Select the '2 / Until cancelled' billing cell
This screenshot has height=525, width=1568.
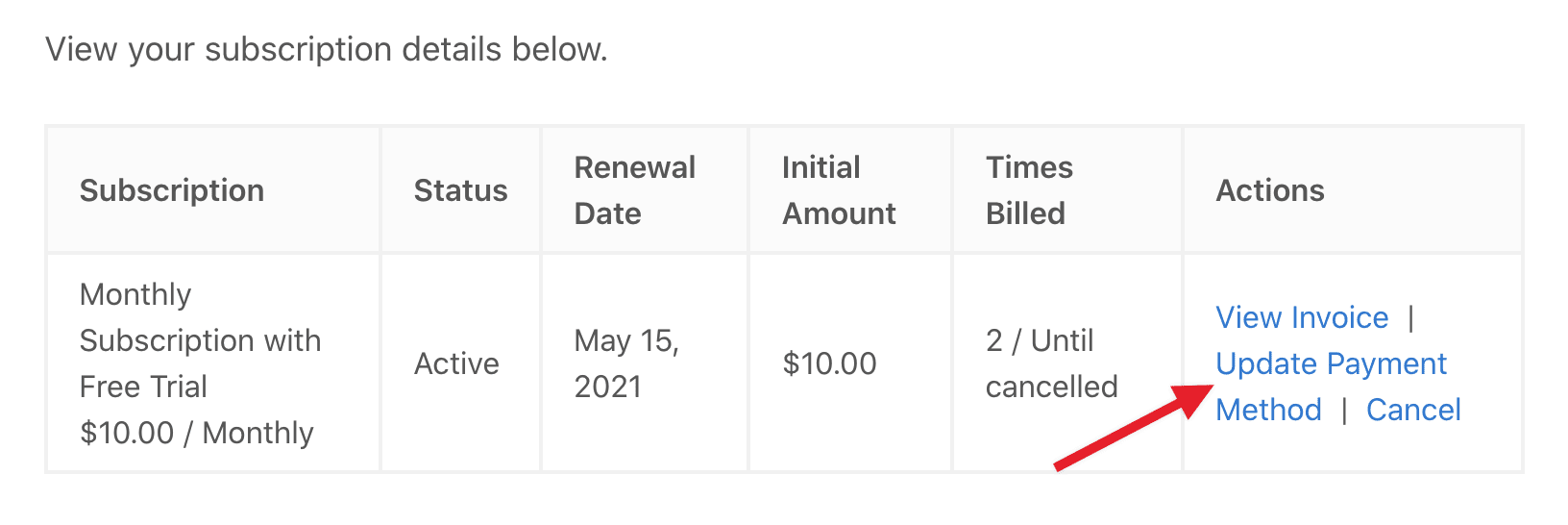[1051, 363]
